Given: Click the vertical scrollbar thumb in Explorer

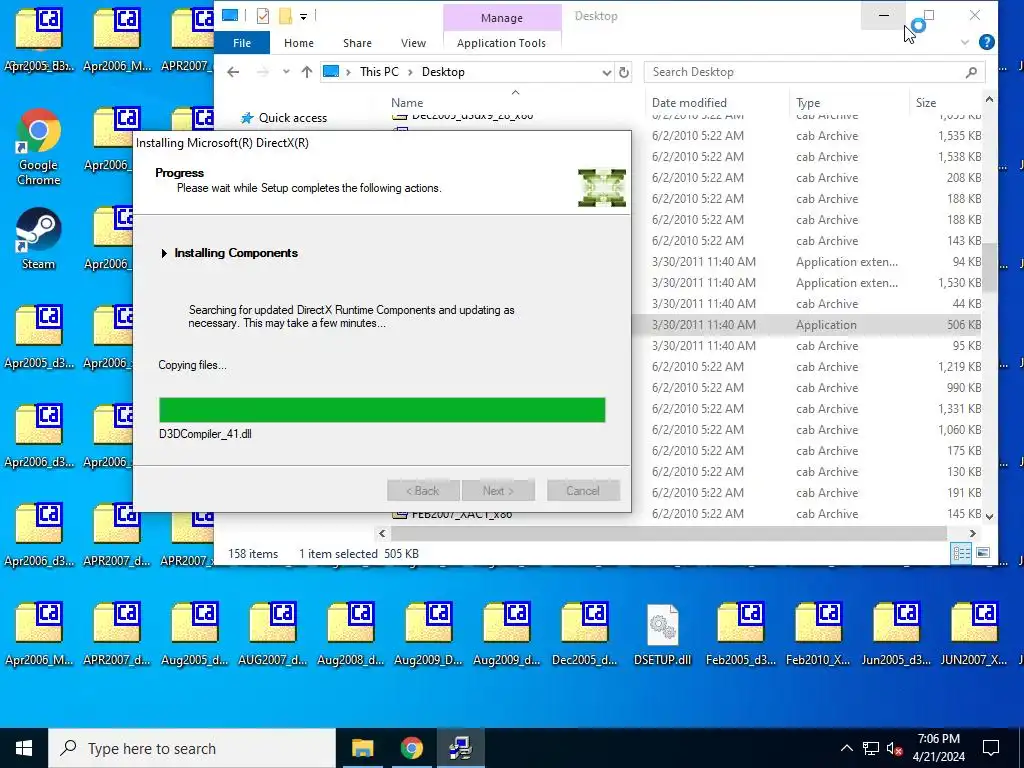Looking at the screenshot, I should point(990,266).
